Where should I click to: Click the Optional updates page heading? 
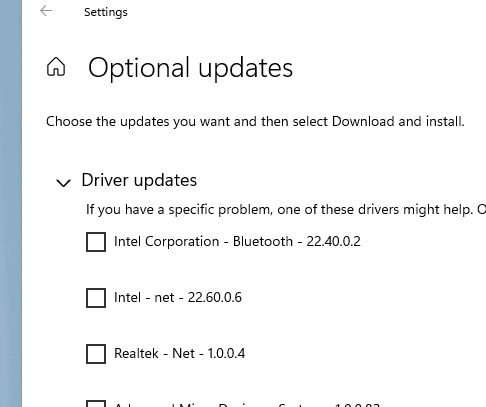tap(190, 68)
